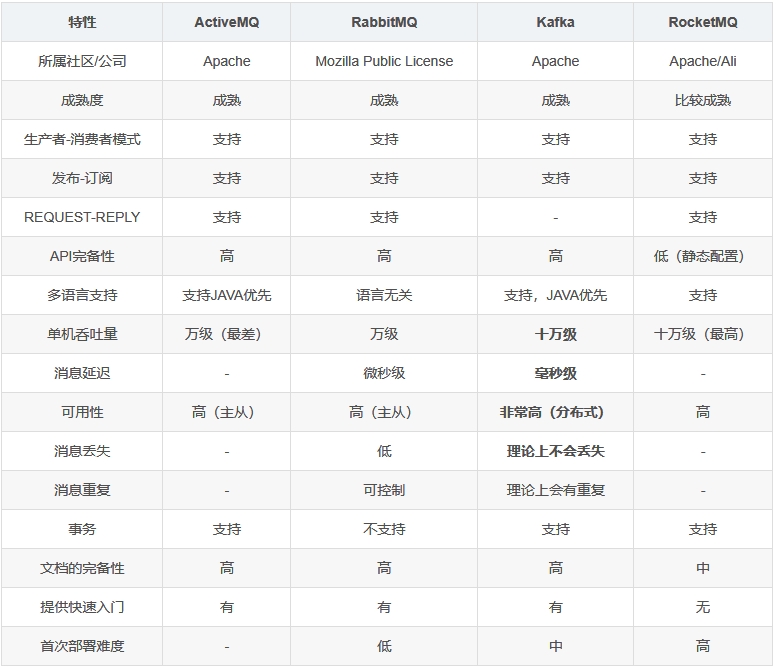Click the 理论上会有重复 cell

[555, 490]
